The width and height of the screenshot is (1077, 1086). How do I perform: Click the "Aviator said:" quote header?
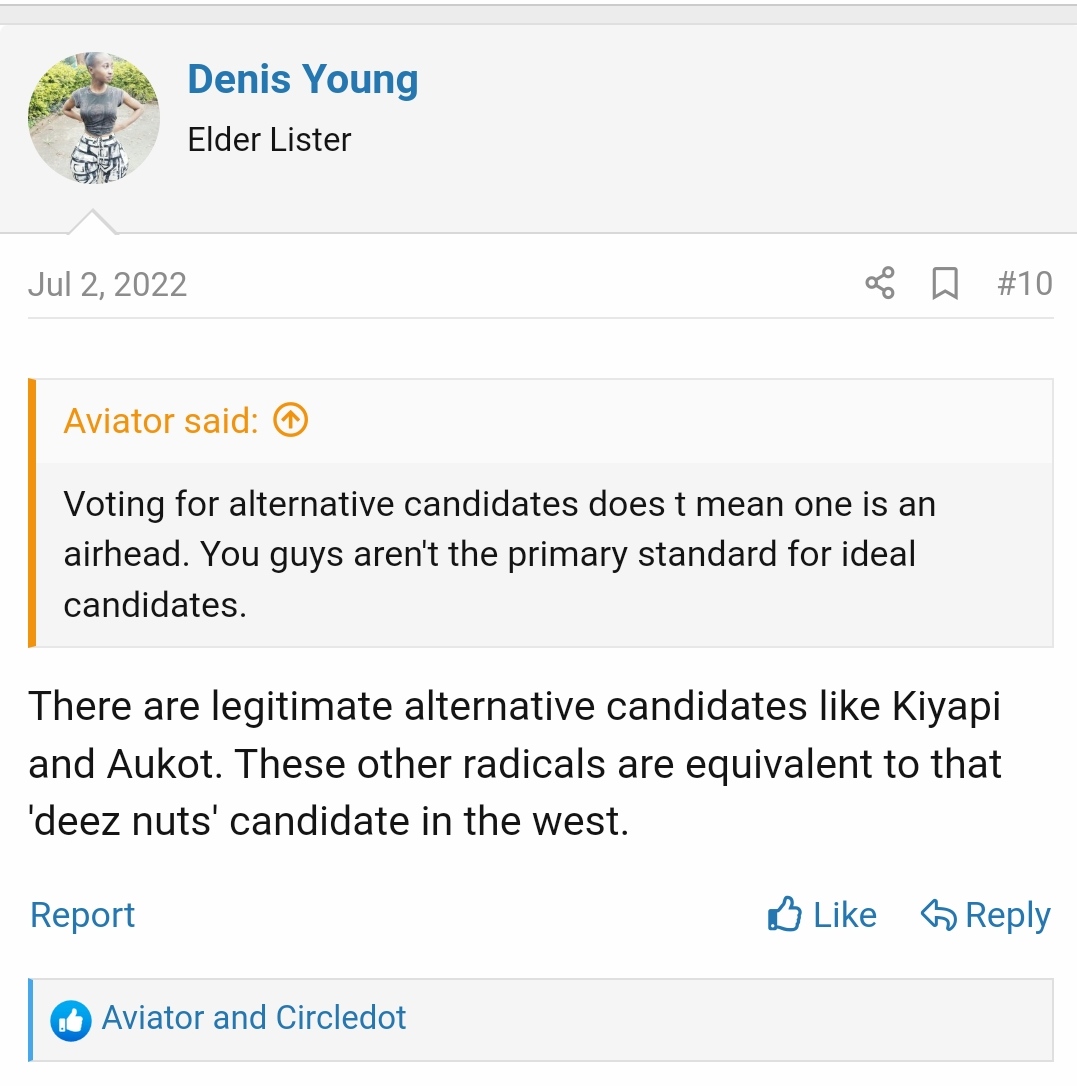click(x=161, y=421)
